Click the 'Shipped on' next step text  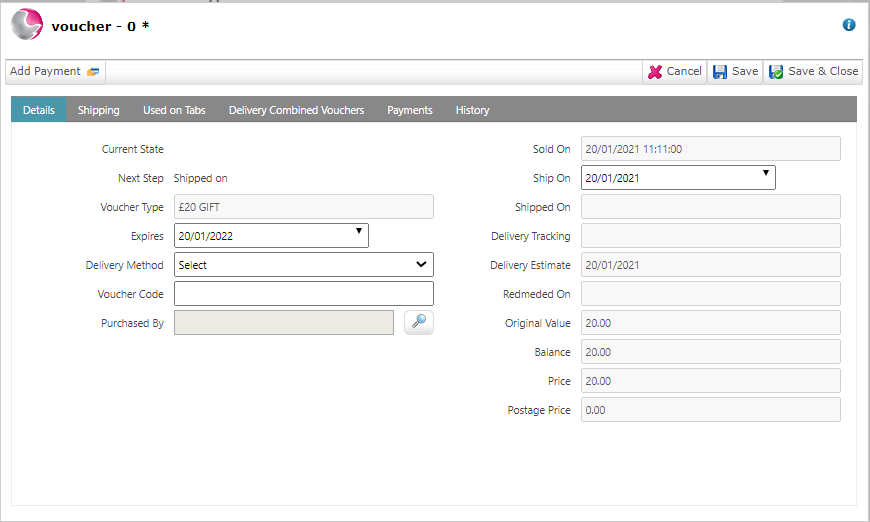coord(200,178)
